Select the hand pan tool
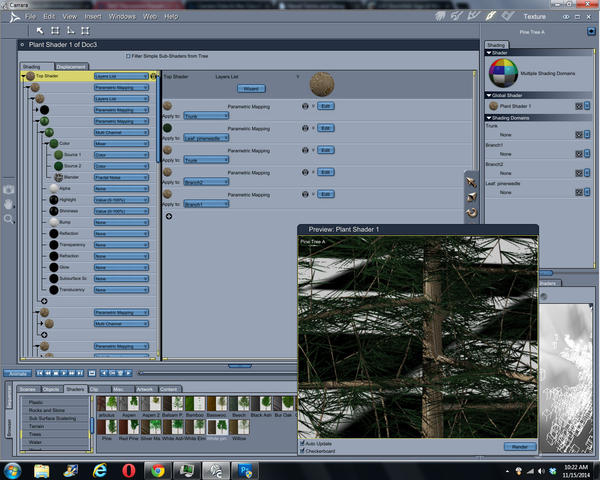600x480 pixels. click(x=9, y=204)
